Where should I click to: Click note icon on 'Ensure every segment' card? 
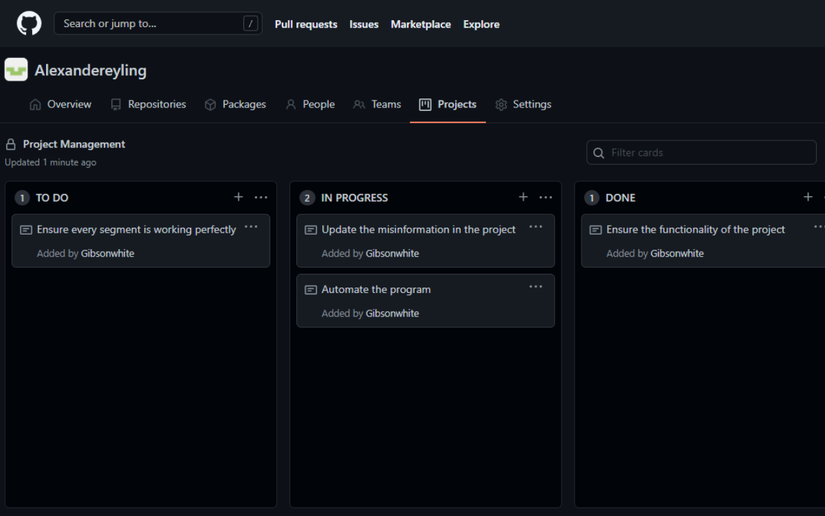click(26, 230)
